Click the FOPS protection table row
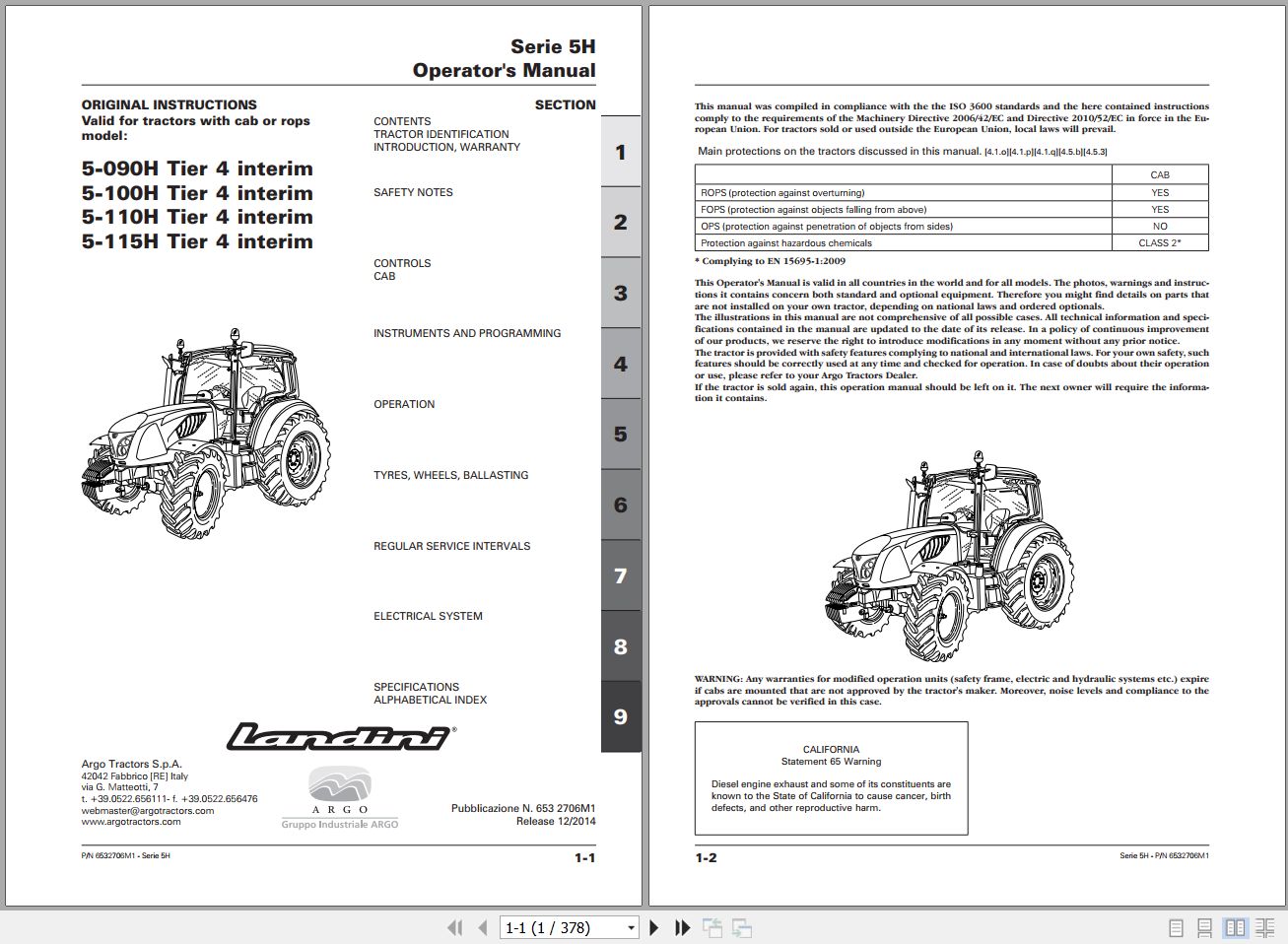Screen dimensions: 1288x944 (952, 209)
